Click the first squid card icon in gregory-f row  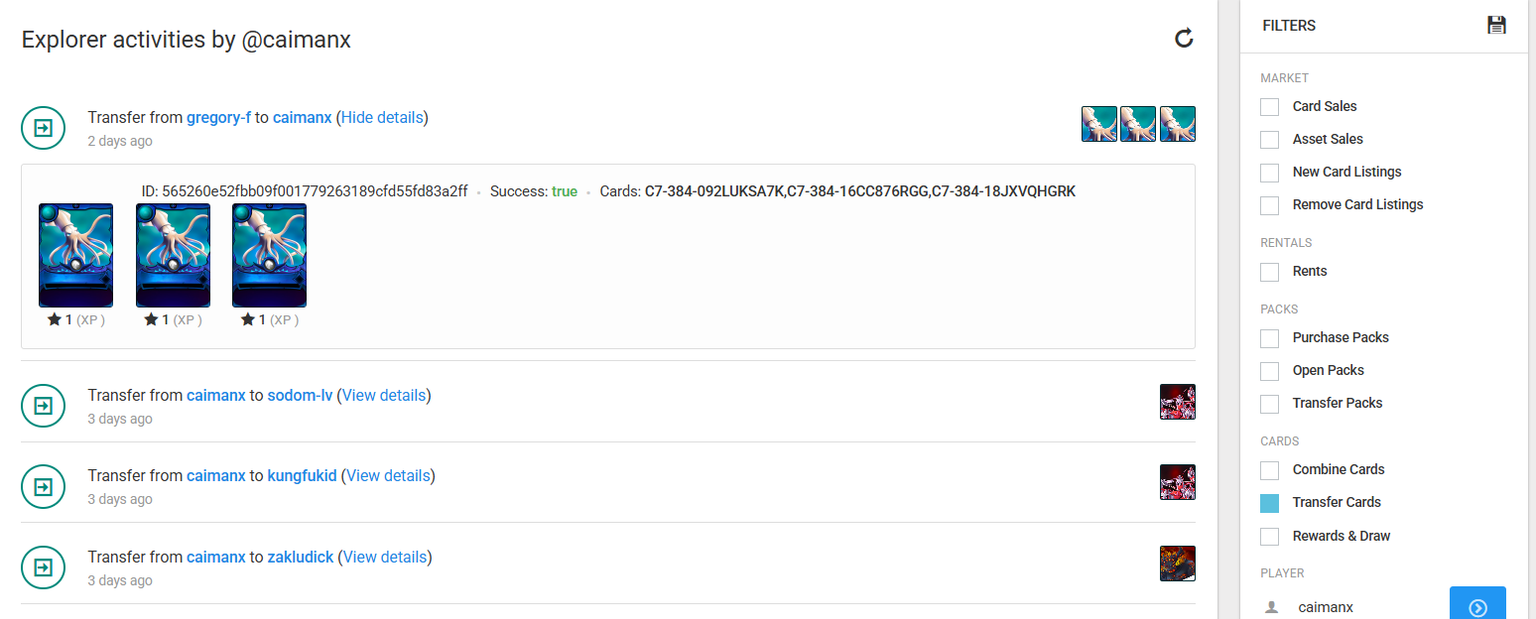pos(1099,124)
